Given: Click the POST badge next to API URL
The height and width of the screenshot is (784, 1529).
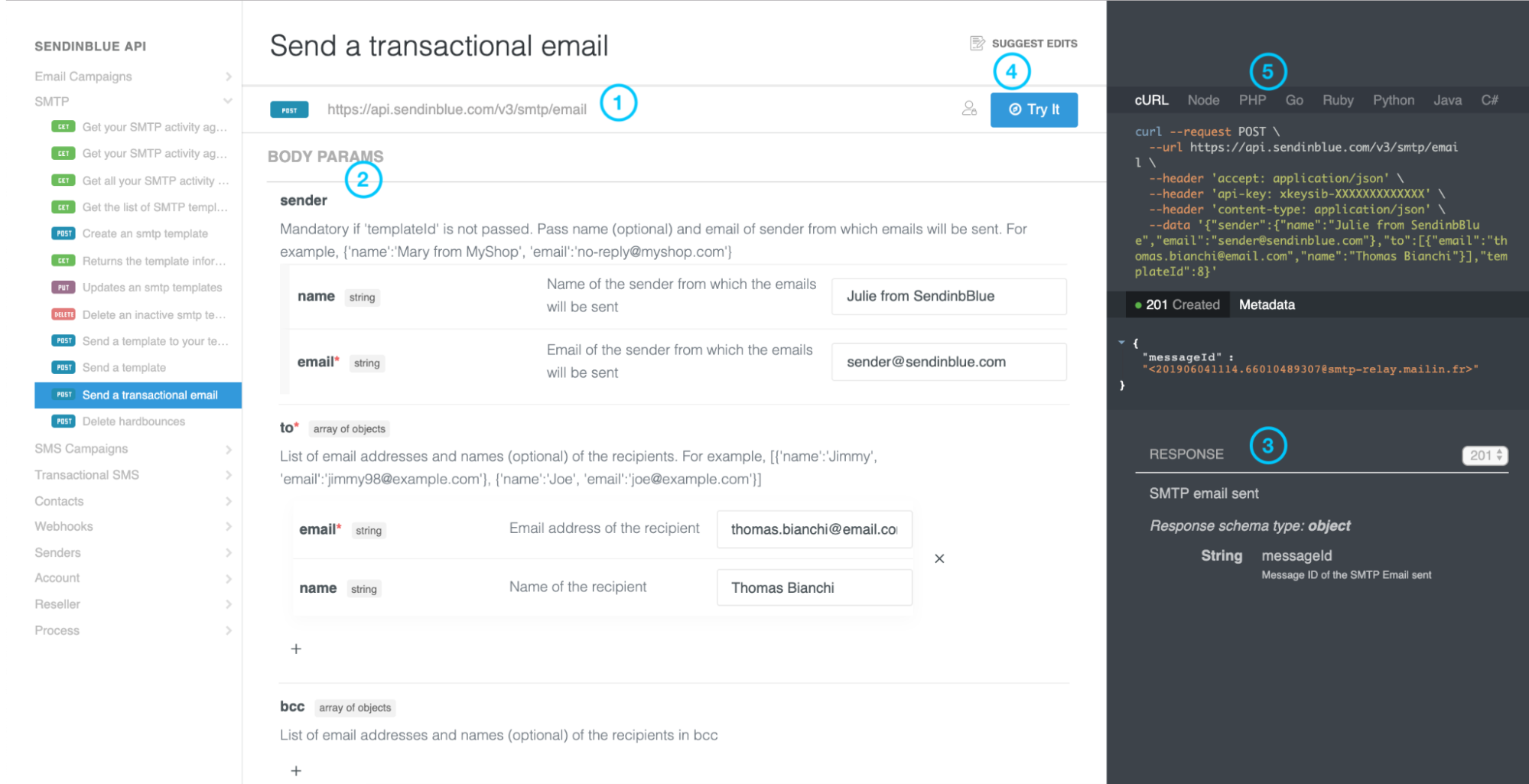Looking at the screenshot, I should (x=289, y=110).
